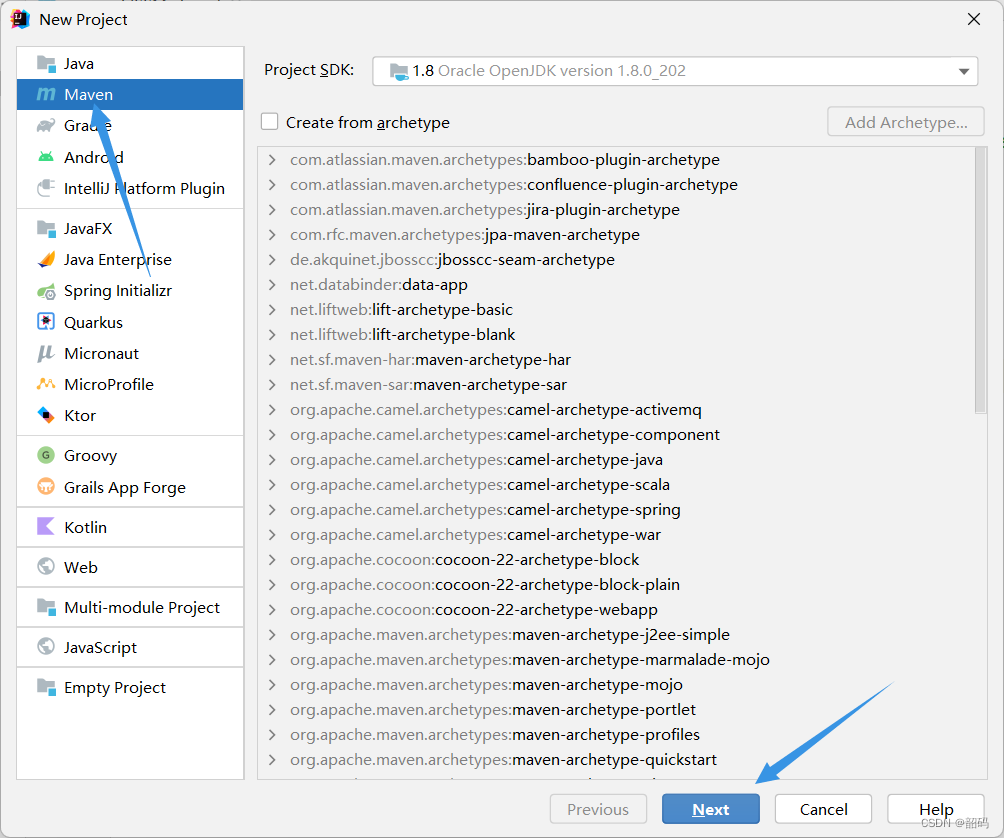Click the IntelliJ Platform Plugin icon
The height and width of the screenshot is (838, 1004).
click(x=46, y=188)
